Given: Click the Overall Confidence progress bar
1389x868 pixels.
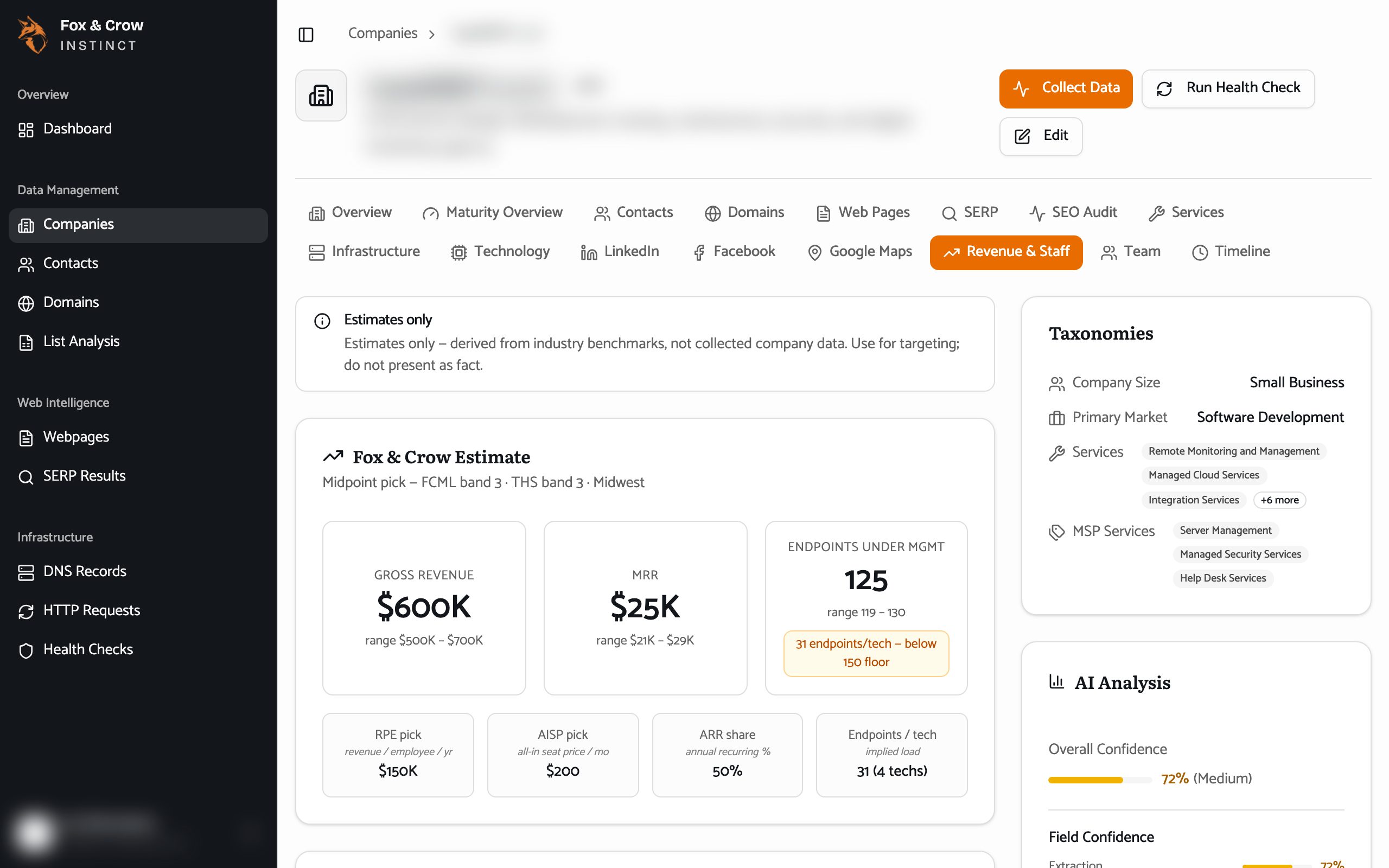Looking at the screenshot, I should [1100, 780].
